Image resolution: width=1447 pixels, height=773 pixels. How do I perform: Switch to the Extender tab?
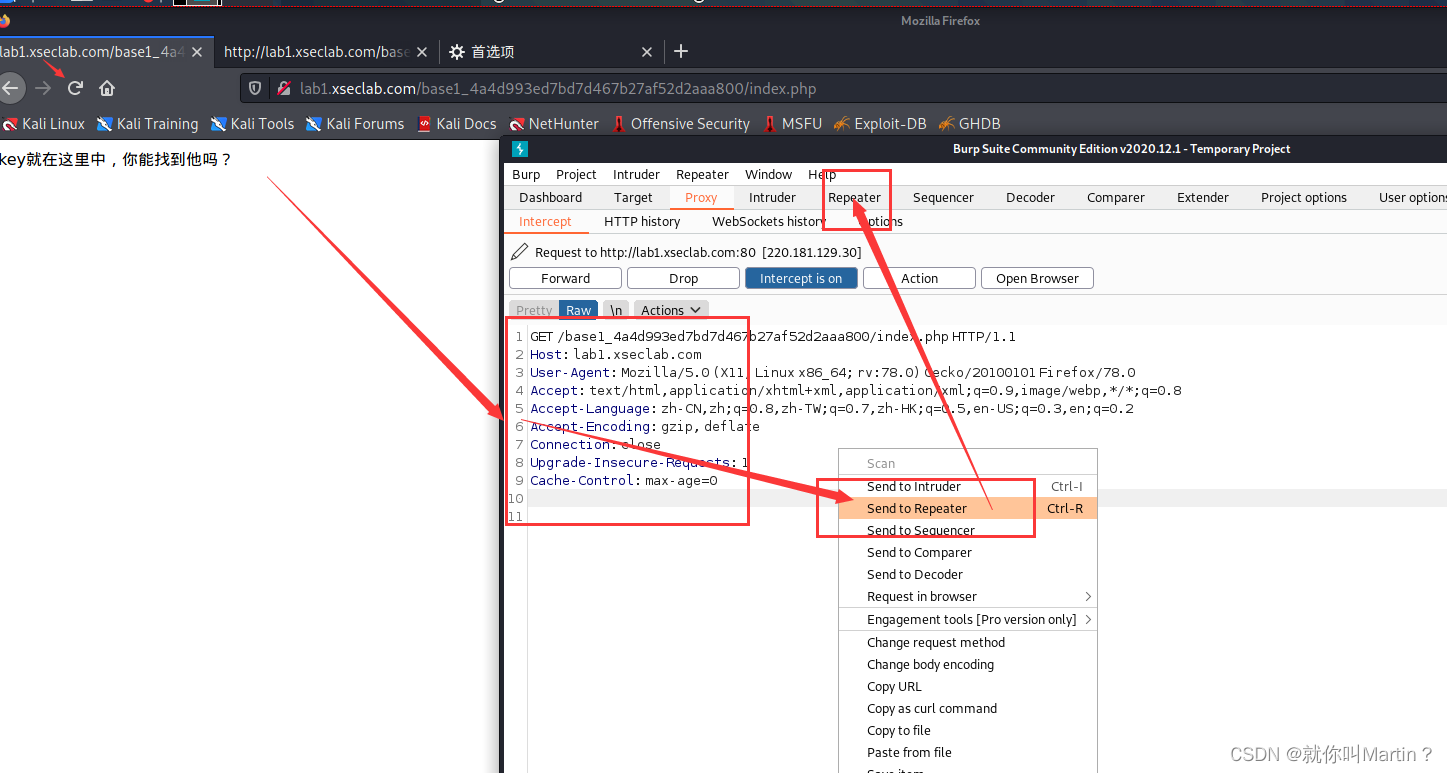(x=1203, y=197)
